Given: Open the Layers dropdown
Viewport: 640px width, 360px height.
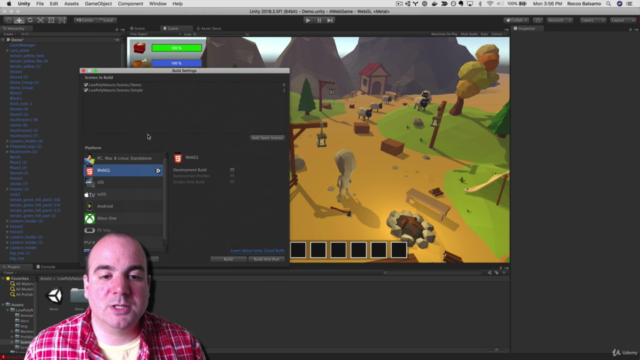Looking at the screenshot, I should (593, 20).
